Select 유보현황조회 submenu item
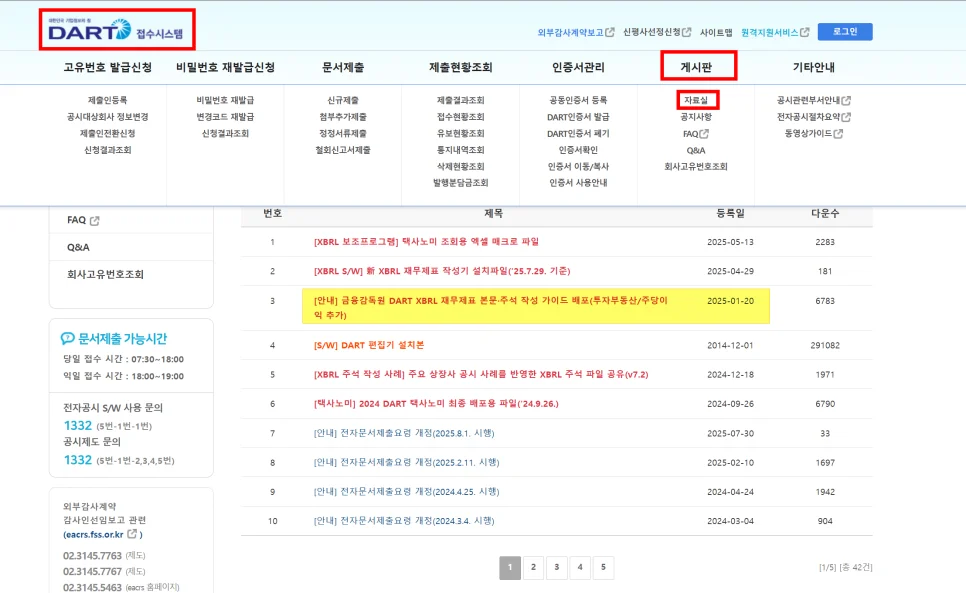Image resolution: width=966 pixels, height=593 pixels. click(460, 133)
